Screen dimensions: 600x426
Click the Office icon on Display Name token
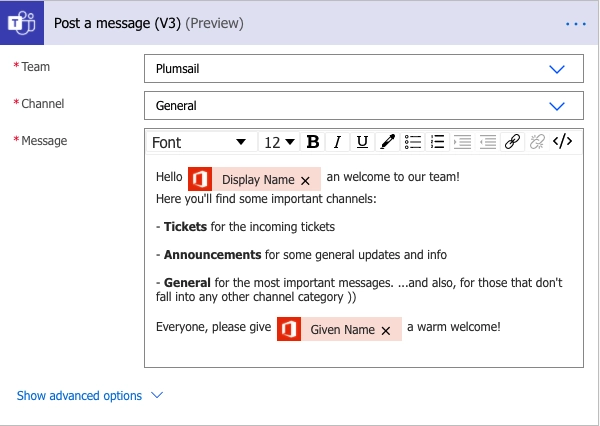pyautogui.click(x=200, y=179)
